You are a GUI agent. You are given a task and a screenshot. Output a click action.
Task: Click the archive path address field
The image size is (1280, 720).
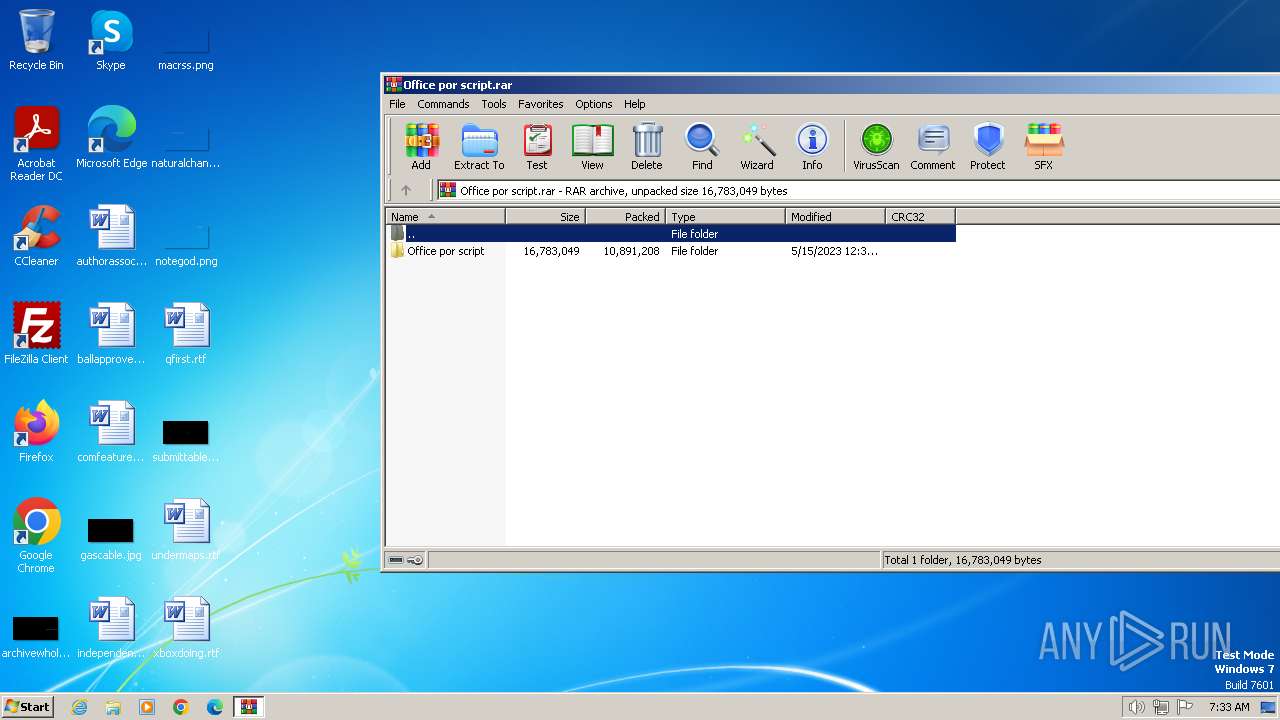point(858,190)
